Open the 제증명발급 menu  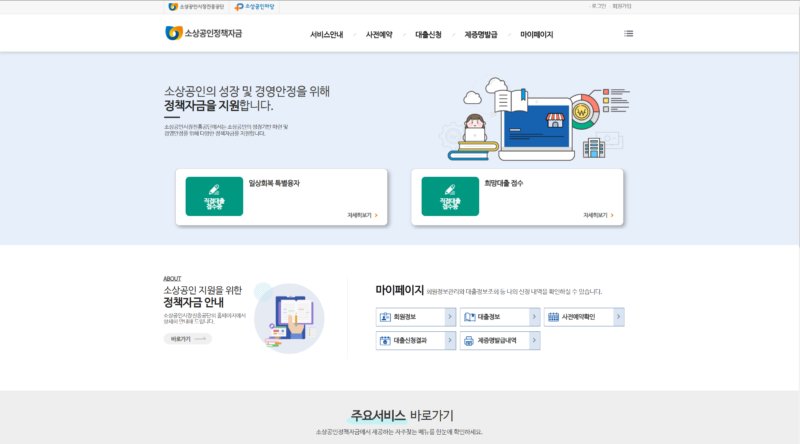point(481,35)
